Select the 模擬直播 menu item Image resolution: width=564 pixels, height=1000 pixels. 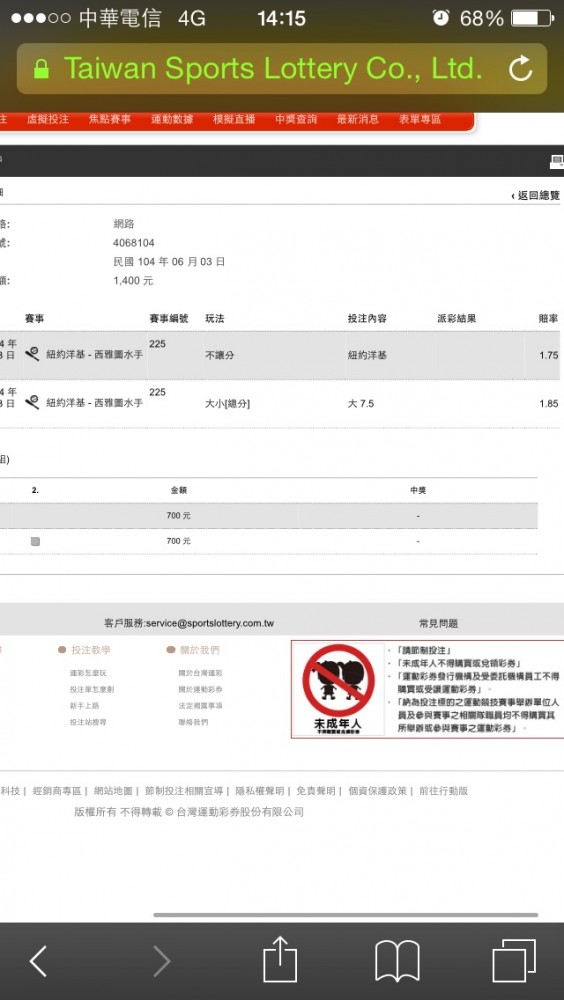234,119
